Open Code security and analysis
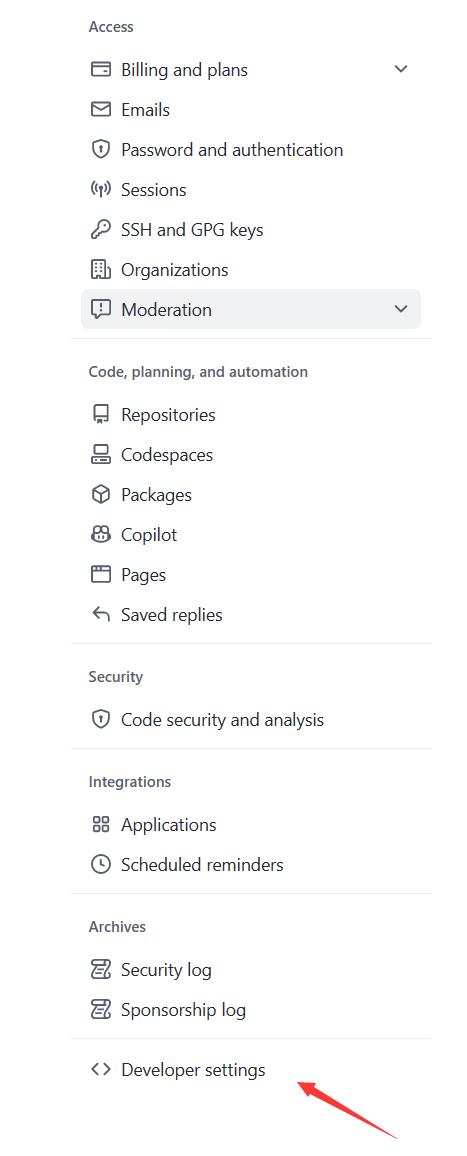 click(x=251, y=719)
